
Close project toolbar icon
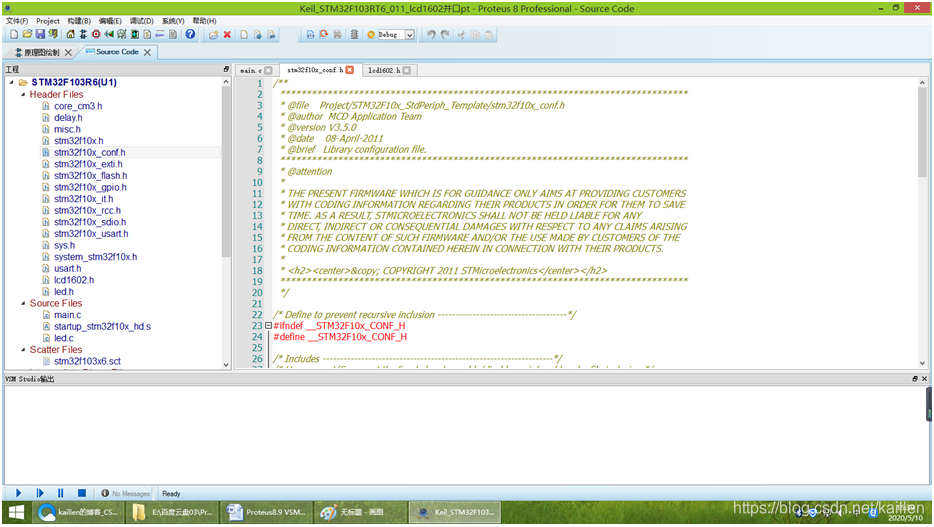[54, 35]
